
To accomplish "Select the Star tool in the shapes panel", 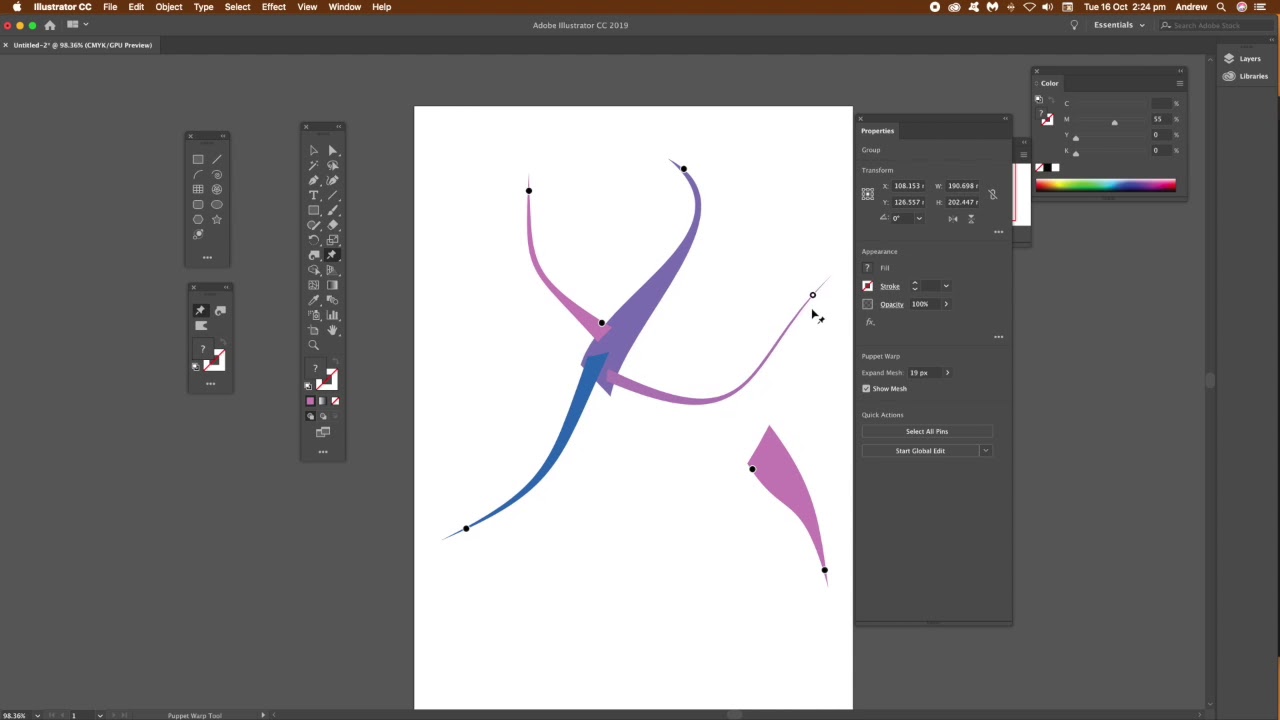I will click(x=217, y=219).
